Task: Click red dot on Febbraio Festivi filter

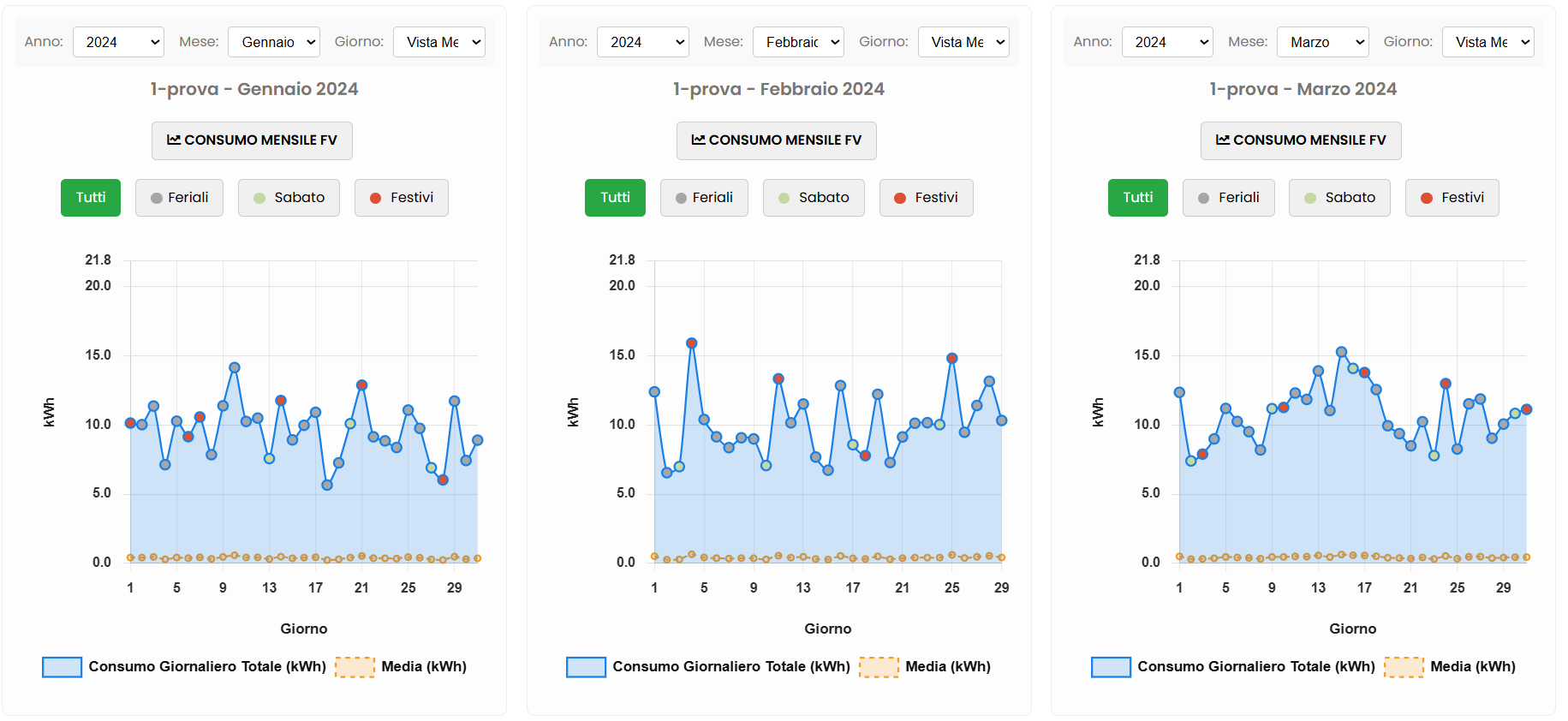Action: pyautogui.click(x=900, y=198)
